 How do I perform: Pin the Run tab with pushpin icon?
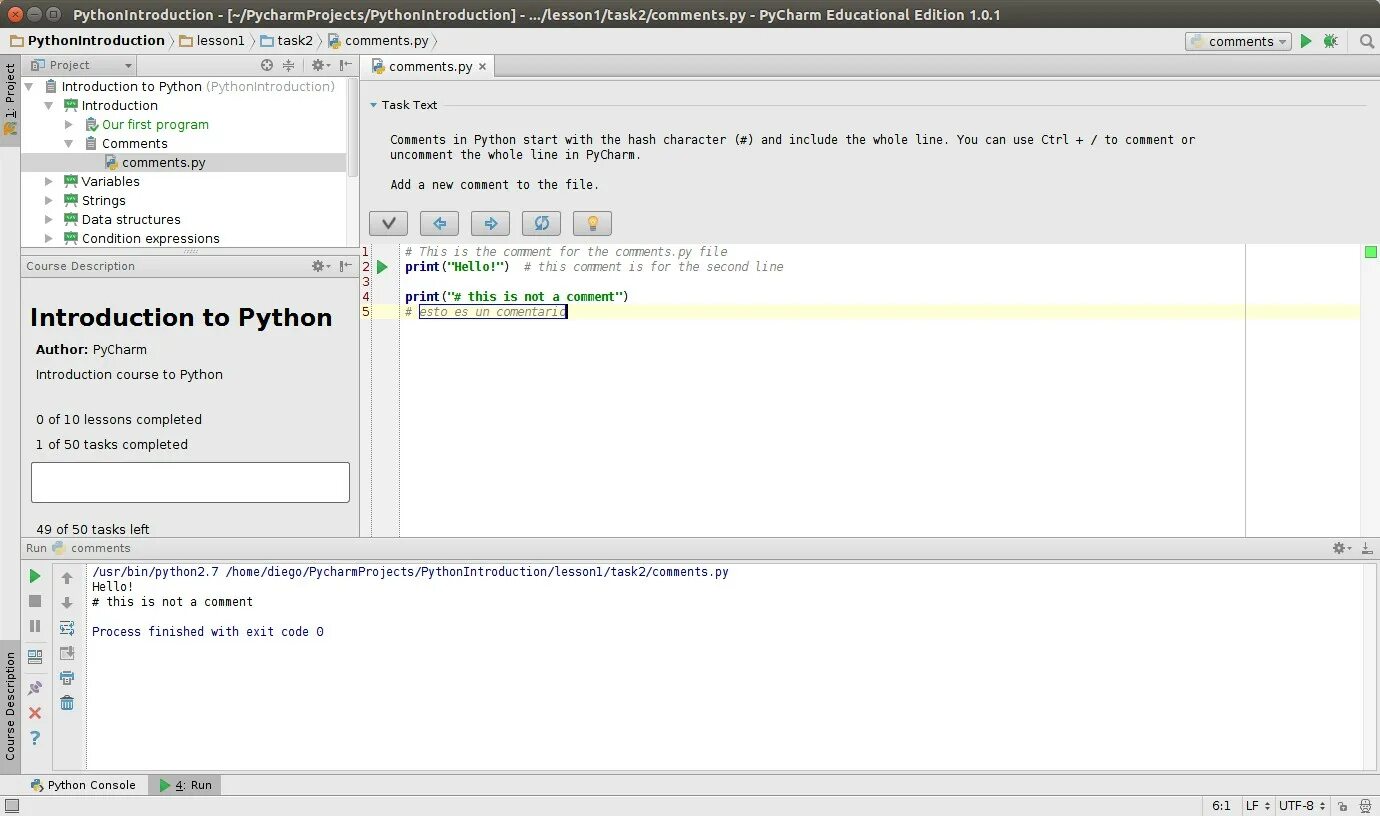pyautogui.click(x=35, y=688)
